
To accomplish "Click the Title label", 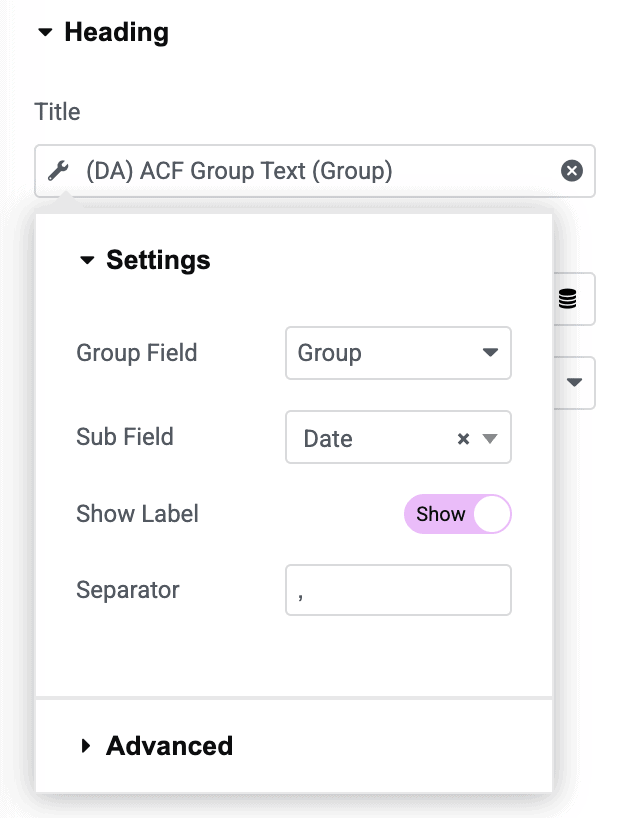I will [57, 112].
